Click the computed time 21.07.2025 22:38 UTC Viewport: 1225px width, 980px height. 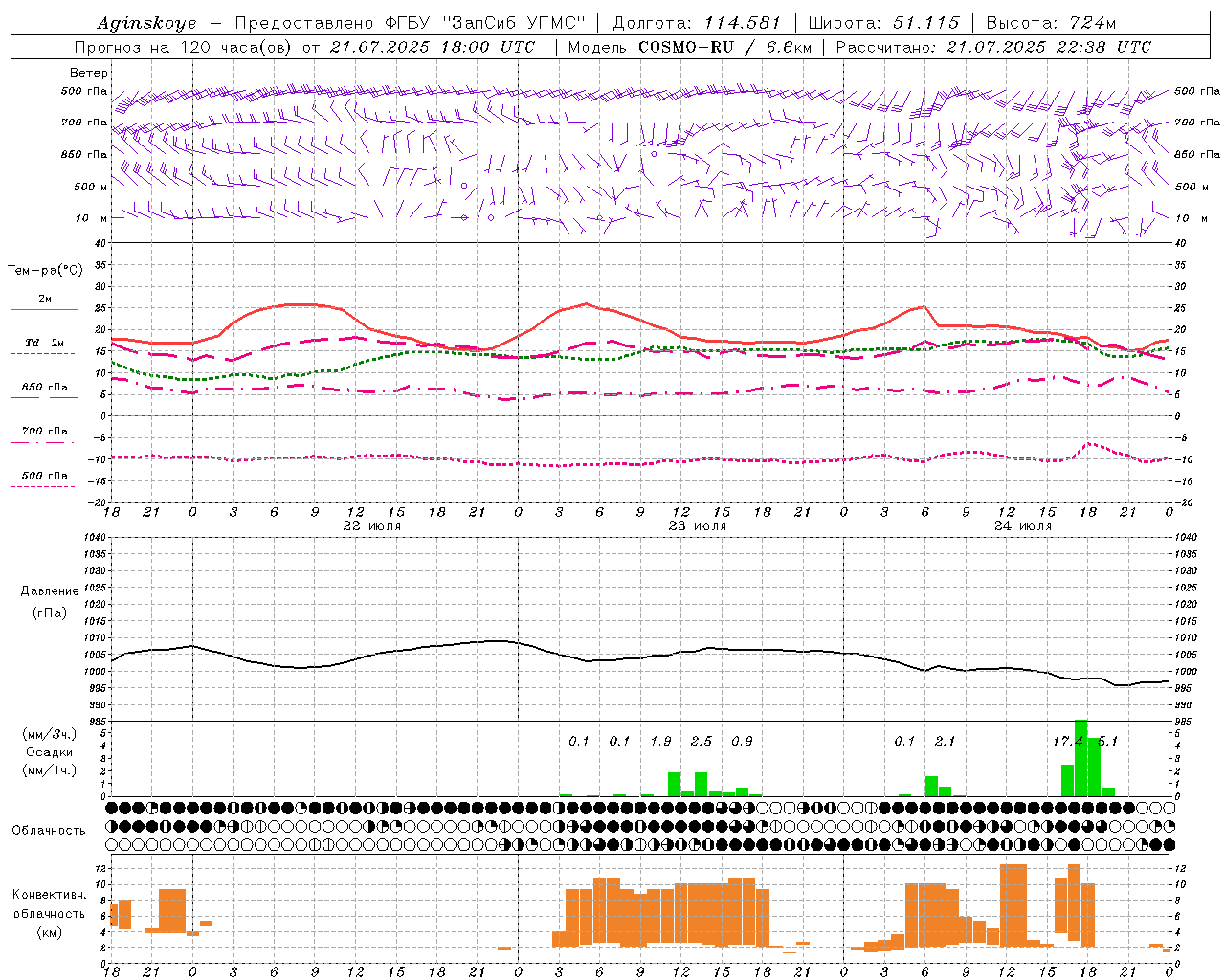coord(1049,47)
